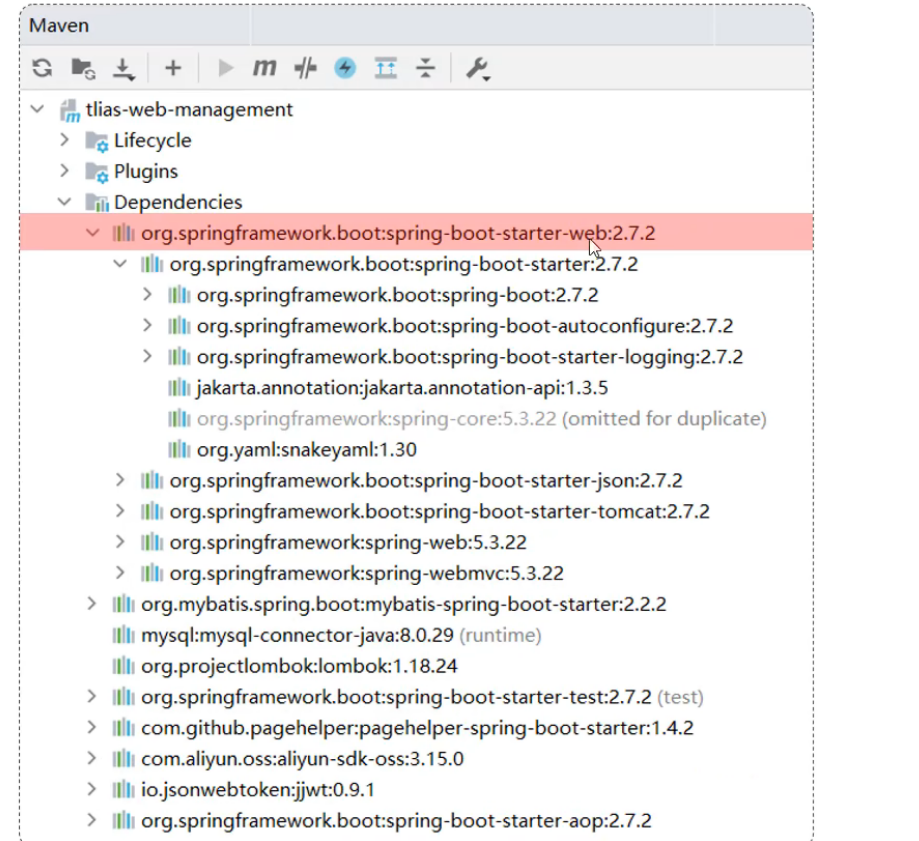Select org.projectlombok:lombok:1.18.24 dependency
This screenshot has width=919, height=841.
299,666
